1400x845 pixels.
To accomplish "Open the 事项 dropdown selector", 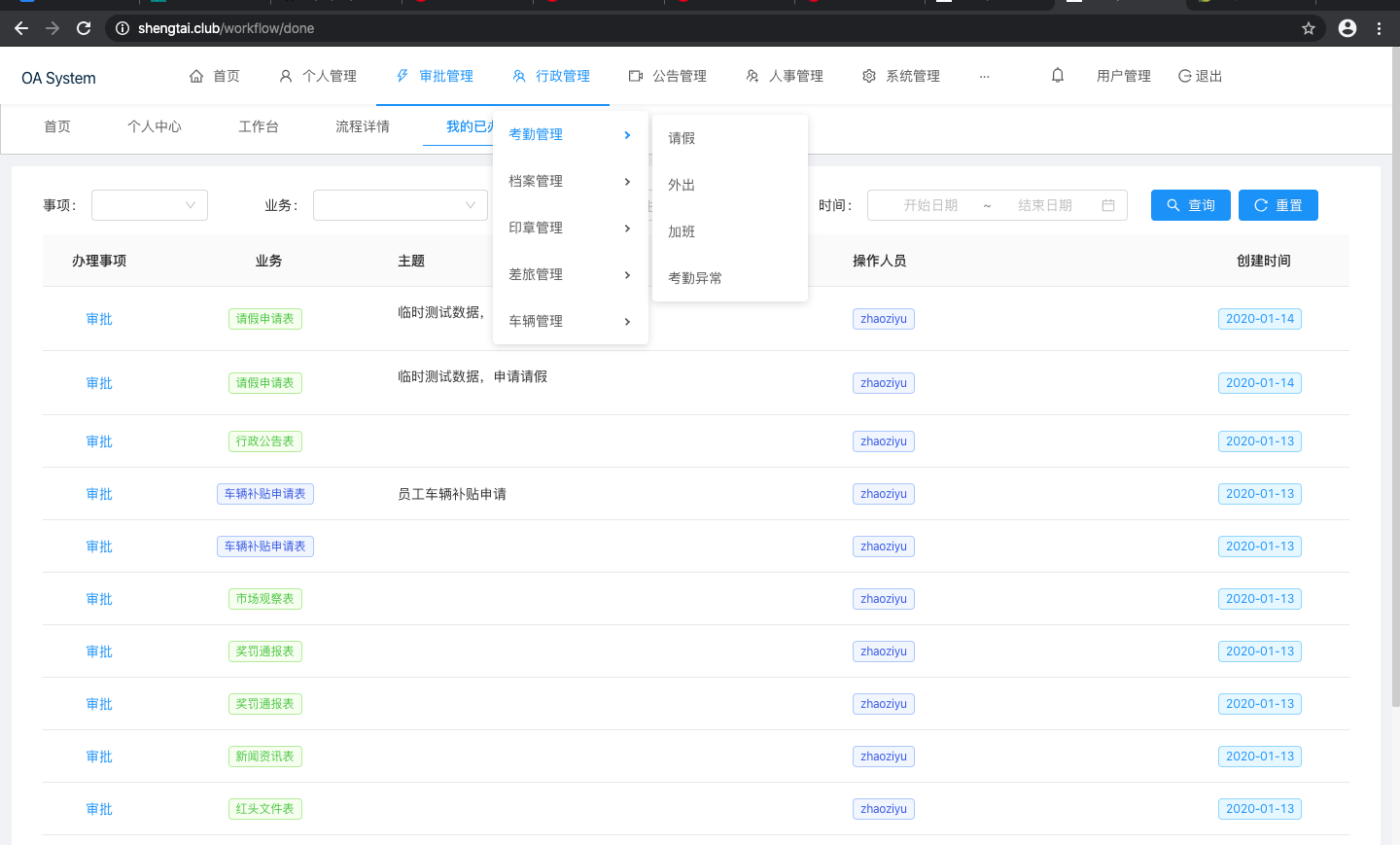I will pos(149,205).
